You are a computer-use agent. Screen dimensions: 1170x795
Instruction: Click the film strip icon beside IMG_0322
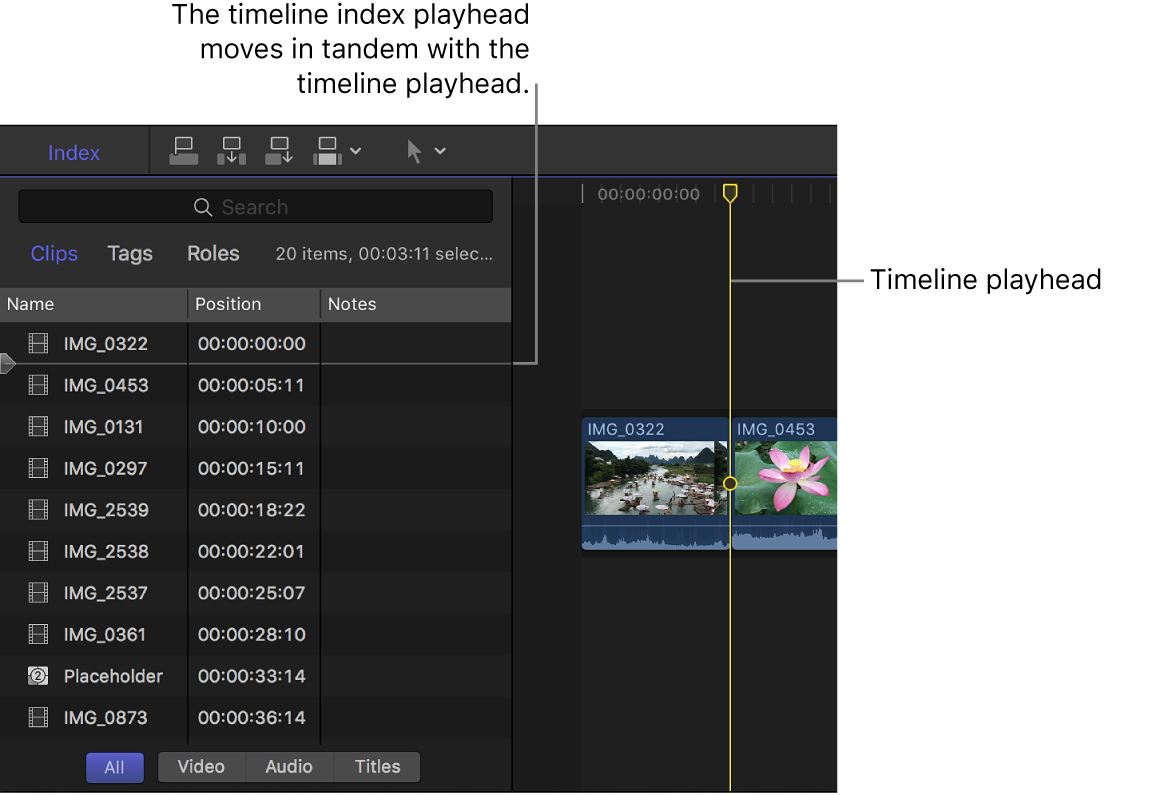[x=38, y=343]
